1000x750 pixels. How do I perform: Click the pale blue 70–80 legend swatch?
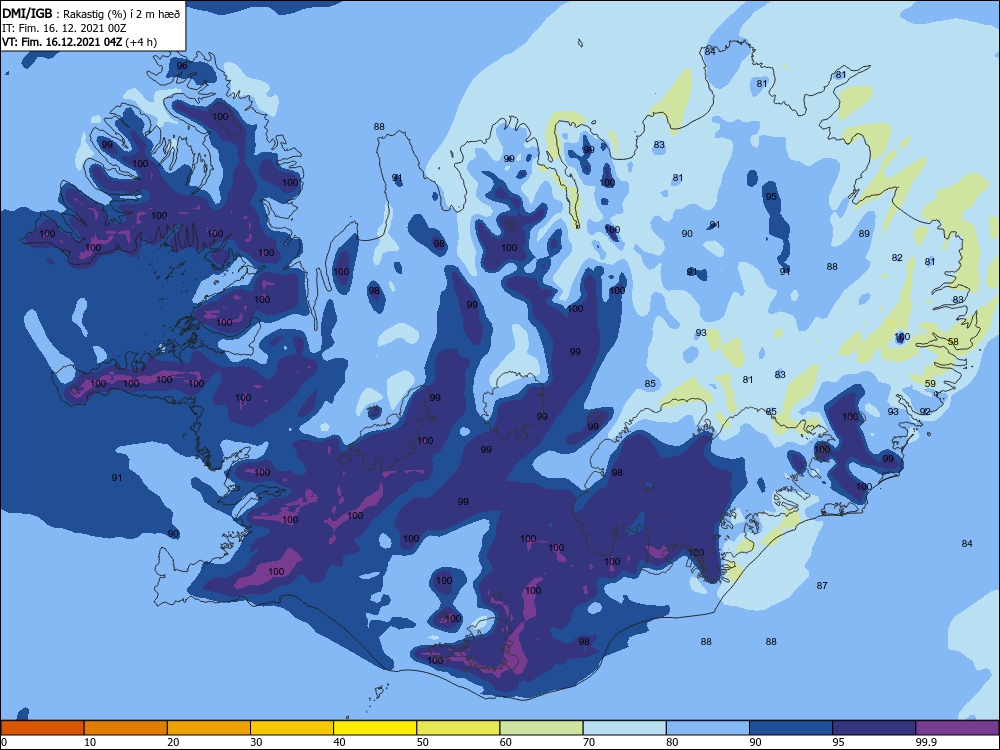624,728
